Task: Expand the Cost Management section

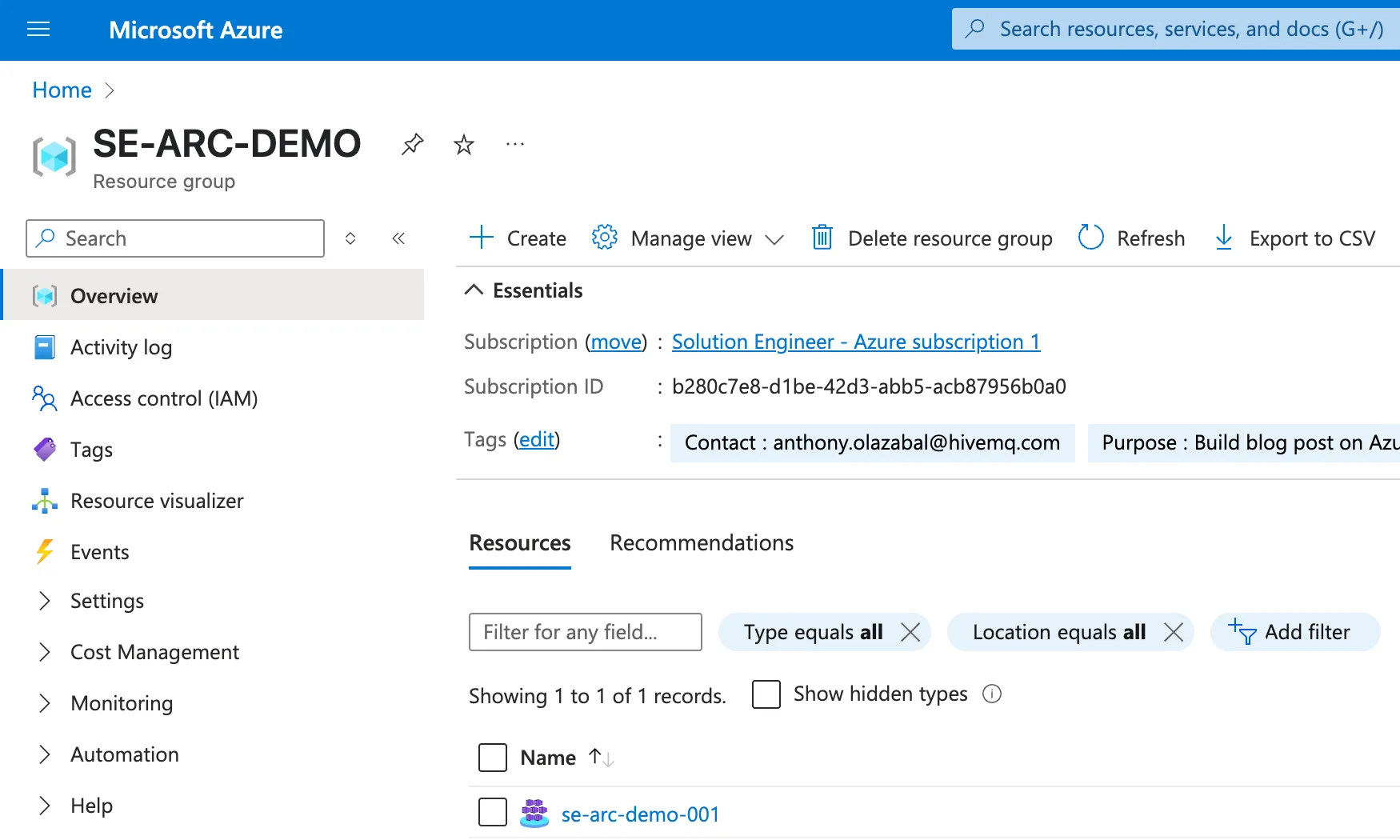Action: tap(45, 652)
